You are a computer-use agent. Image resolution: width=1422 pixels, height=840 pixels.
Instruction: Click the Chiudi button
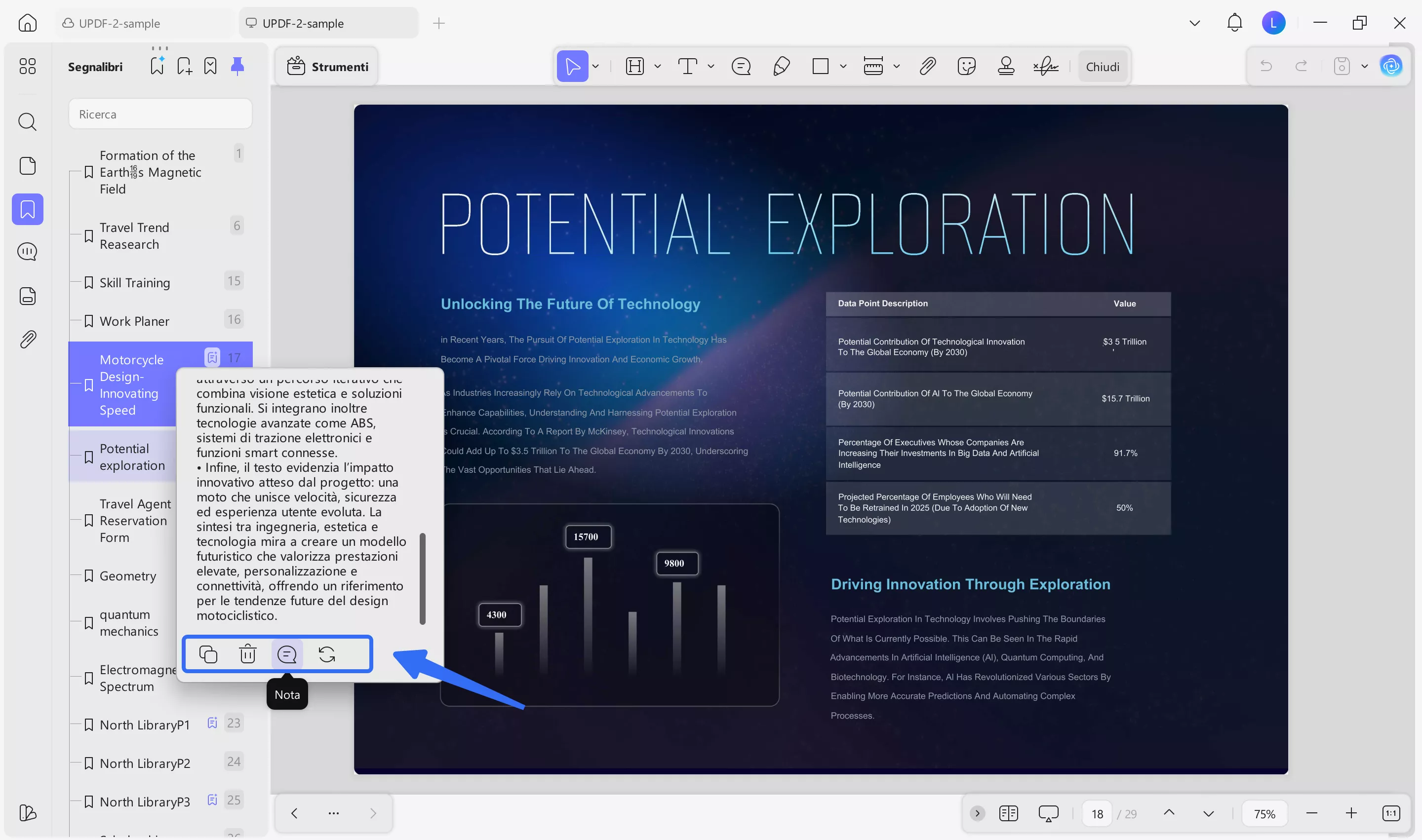pyautogui.click(x=1102, y=66)
